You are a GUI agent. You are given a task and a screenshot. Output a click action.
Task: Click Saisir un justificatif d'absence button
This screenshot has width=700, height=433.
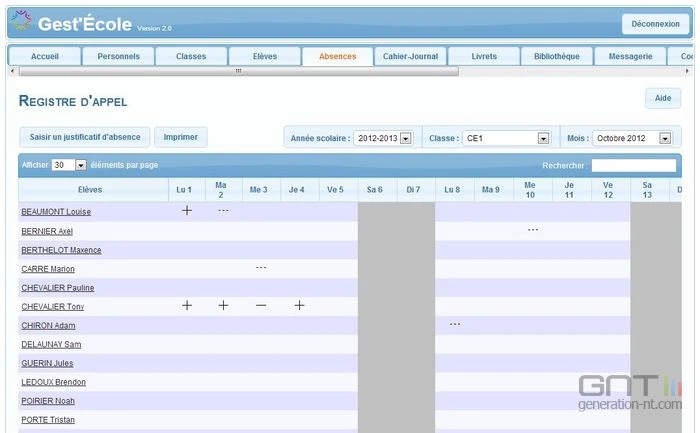[x=85, y=137]
